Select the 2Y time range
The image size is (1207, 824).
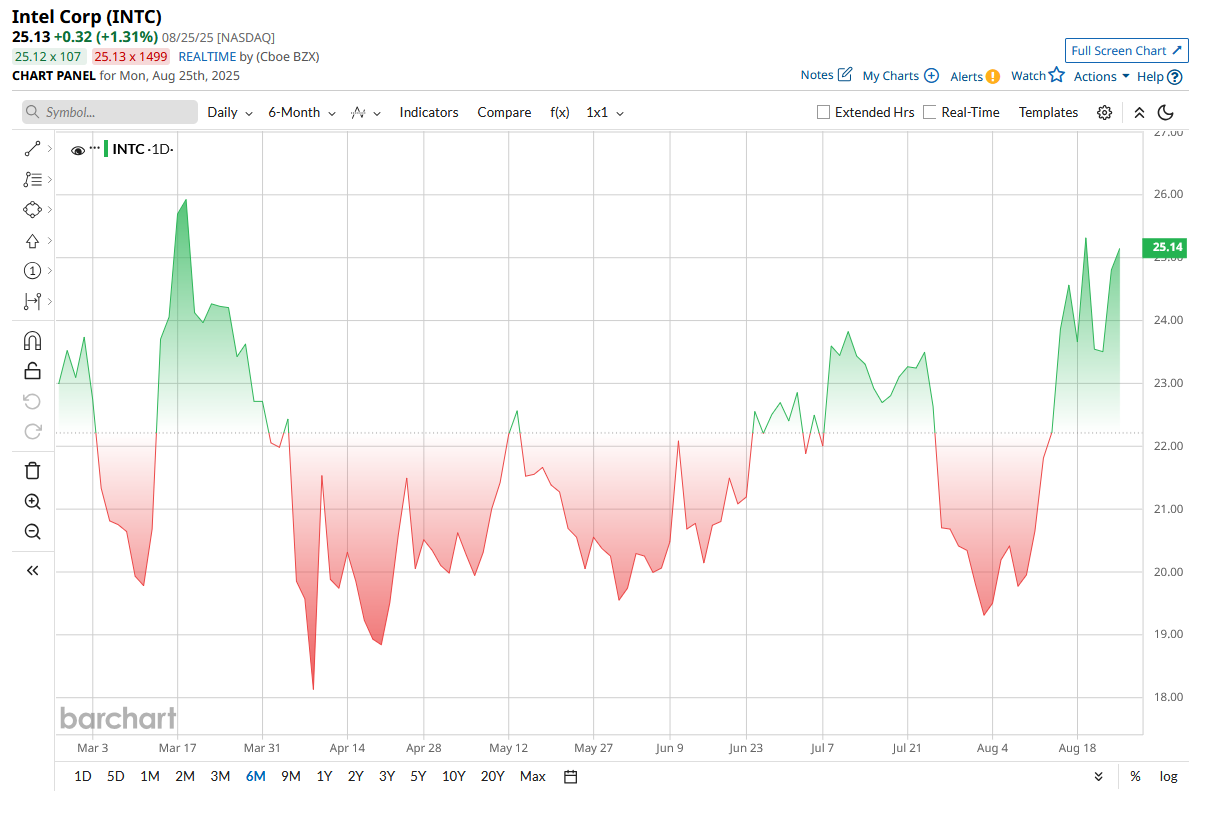click(x=355, y=776)
